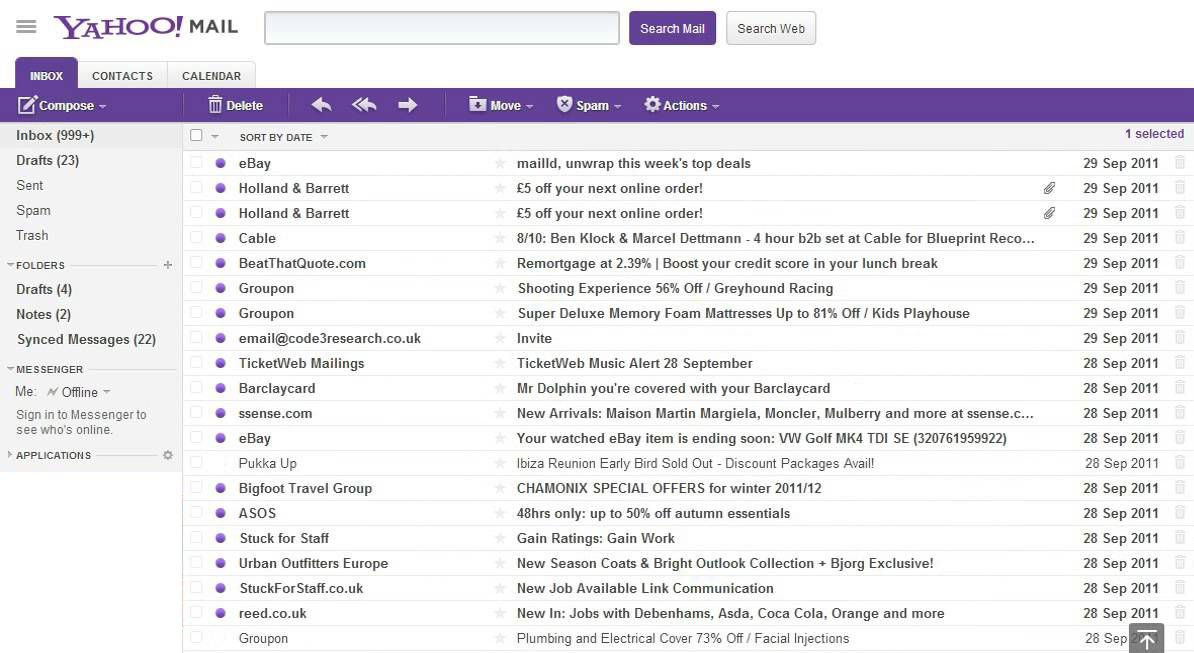Viewport: 1194px width, 653px height.
Task: Click the forward arrow icon in the toolbar
Action: coord(407,105)
